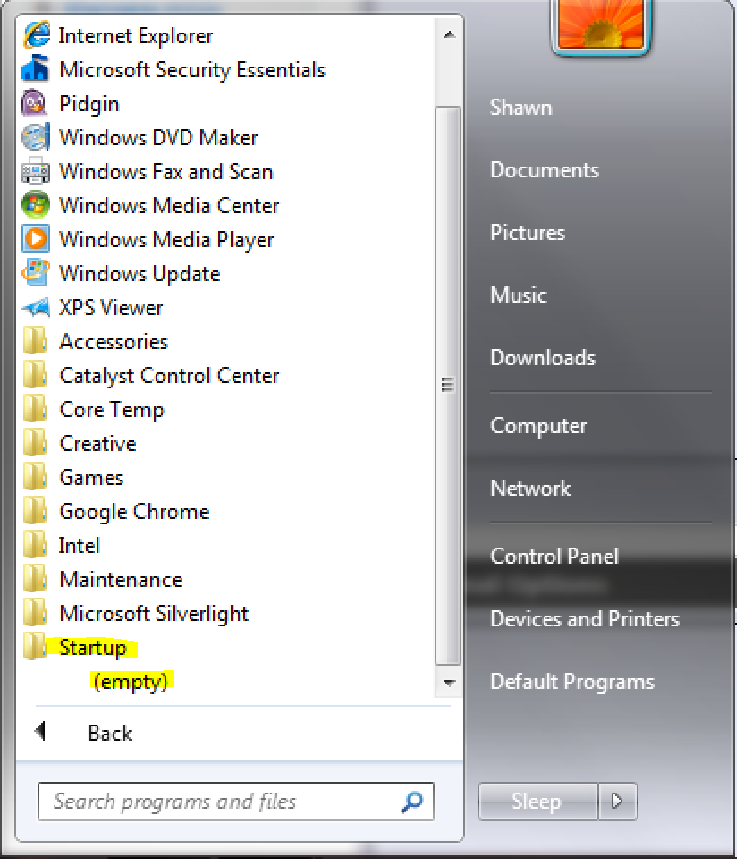Launch Microsoft Security Essentials
737x859 pixels.
tap(192, 70)
